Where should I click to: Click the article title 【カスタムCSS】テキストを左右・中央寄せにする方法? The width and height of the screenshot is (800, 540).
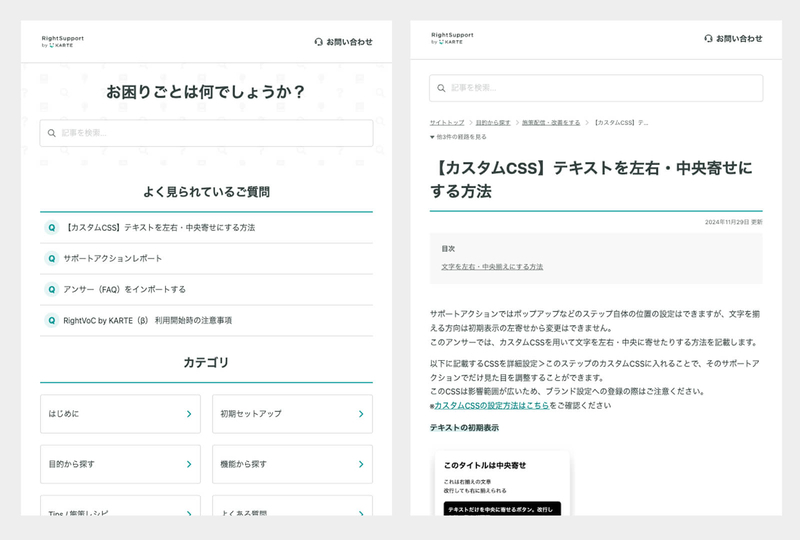[591, 179]
